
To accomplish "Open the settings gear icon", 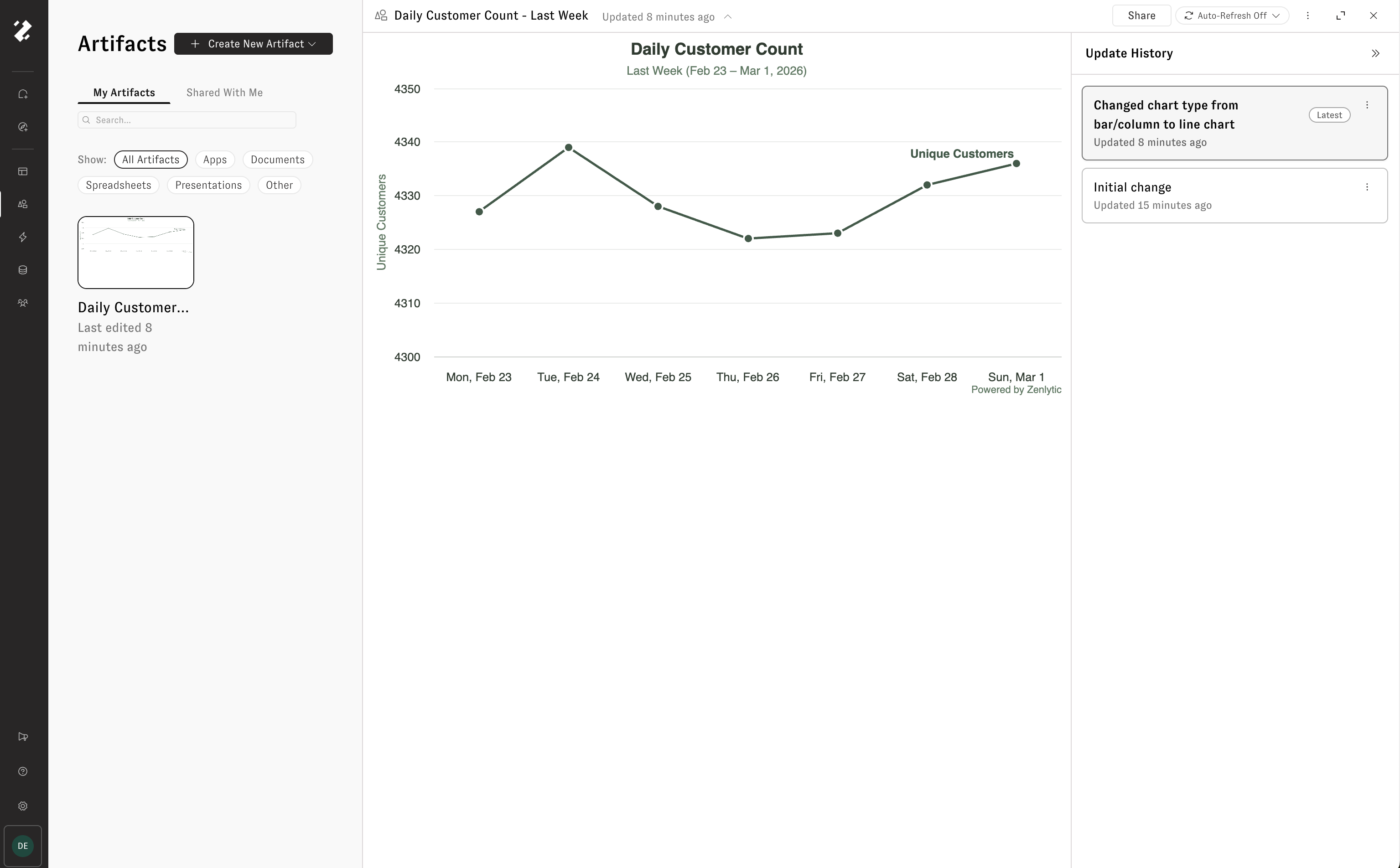I will [x=23, y=806].
